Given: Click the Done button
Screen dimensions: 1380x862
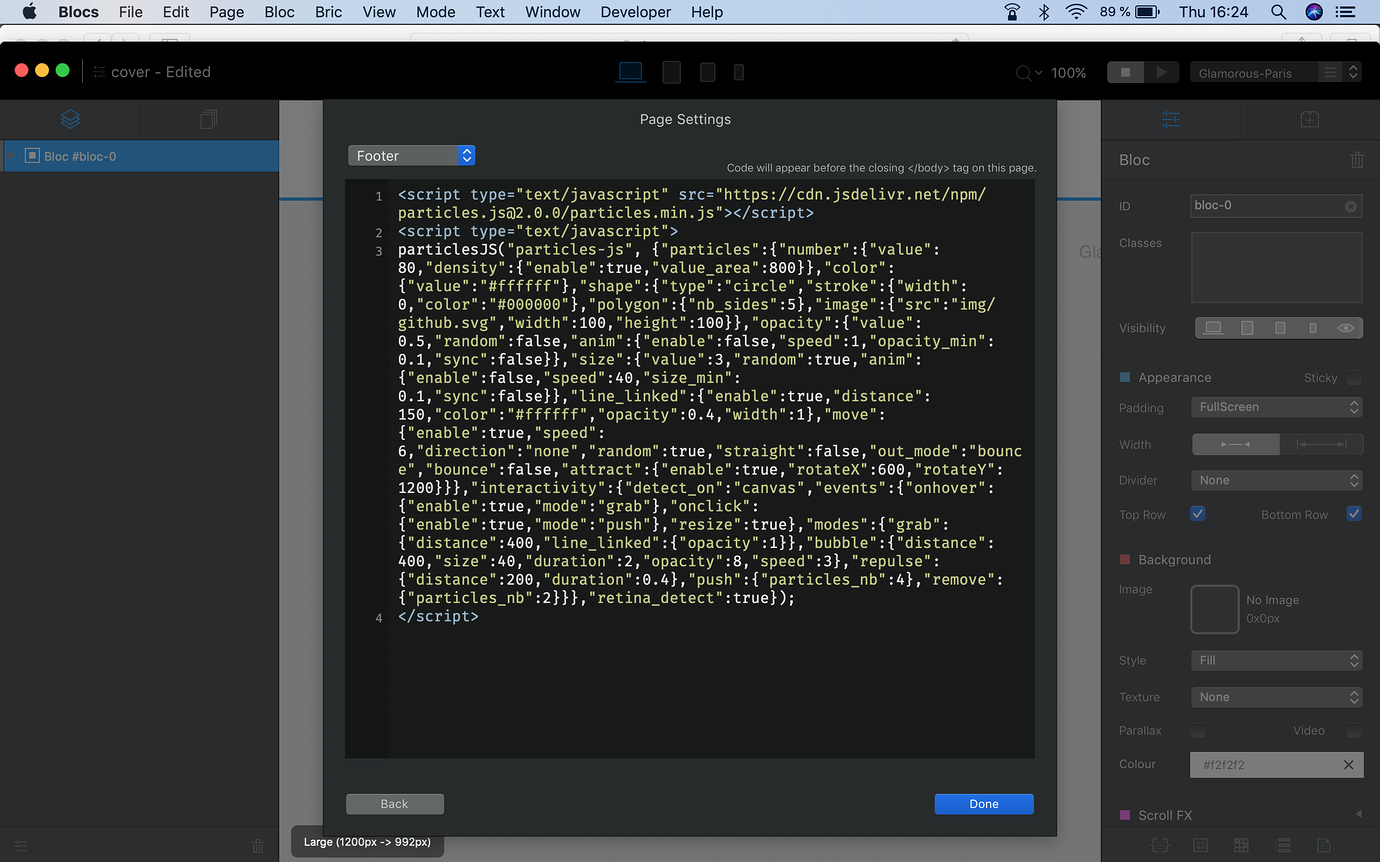Looking at the screenshot, I should click(x=983, y=803).
